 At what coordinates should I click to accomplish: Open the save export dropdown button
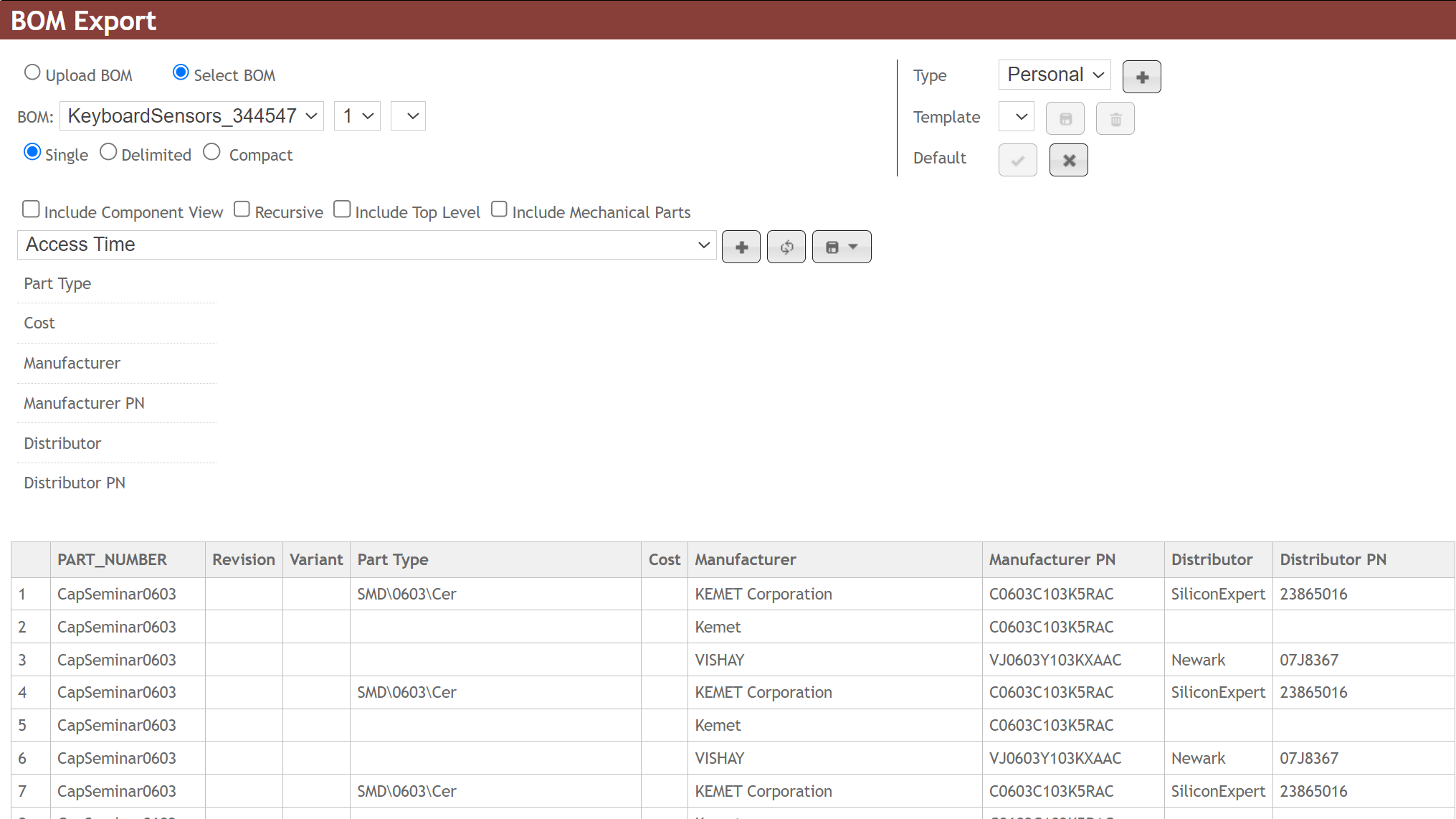tap(842, 247)
